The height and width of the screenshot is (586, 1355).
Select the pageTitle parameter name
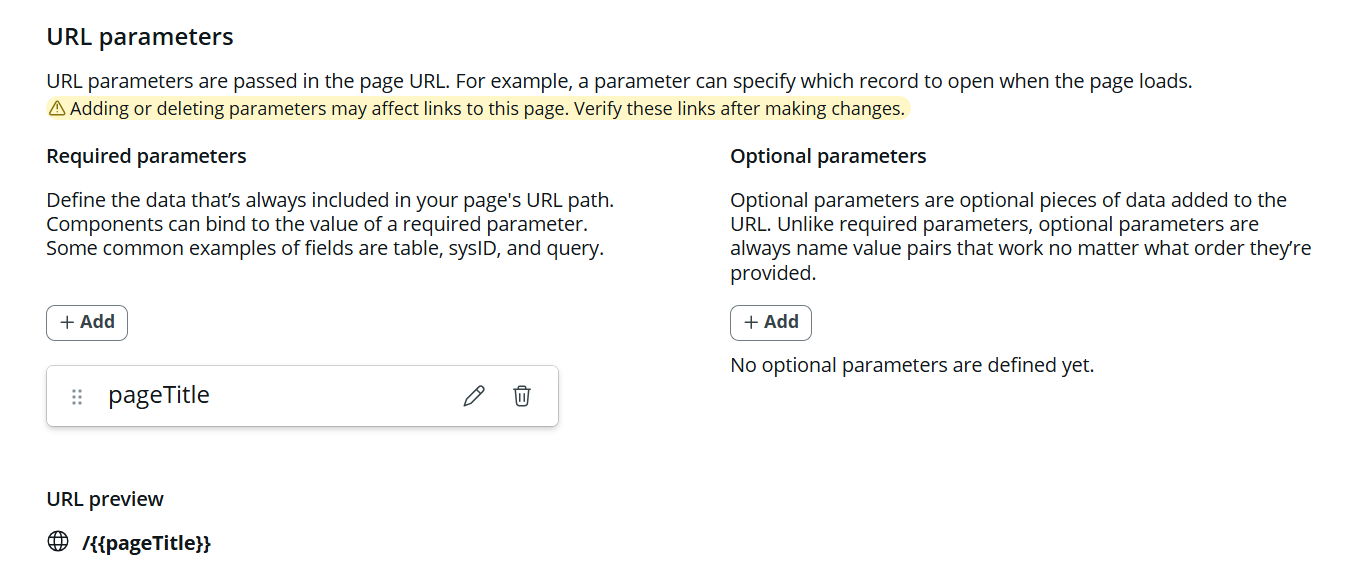pyautogui.click(x=159, y=395)
